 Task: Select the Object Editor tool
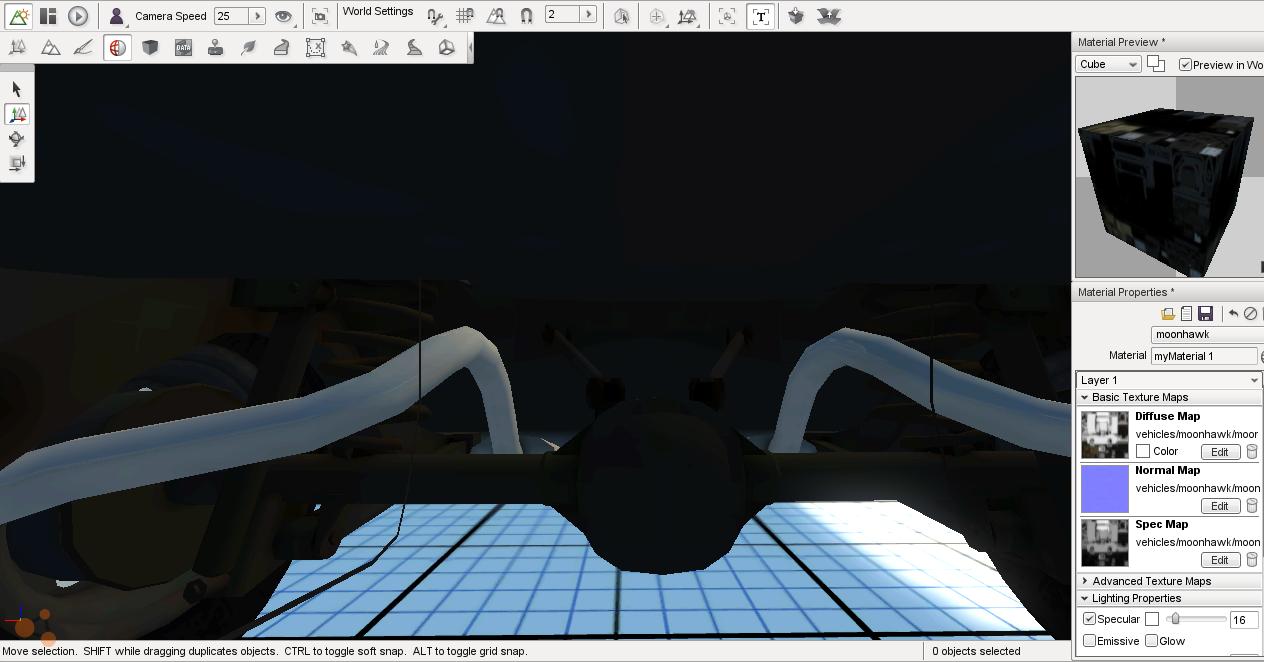pyautogui.click(x=17, y=47)
